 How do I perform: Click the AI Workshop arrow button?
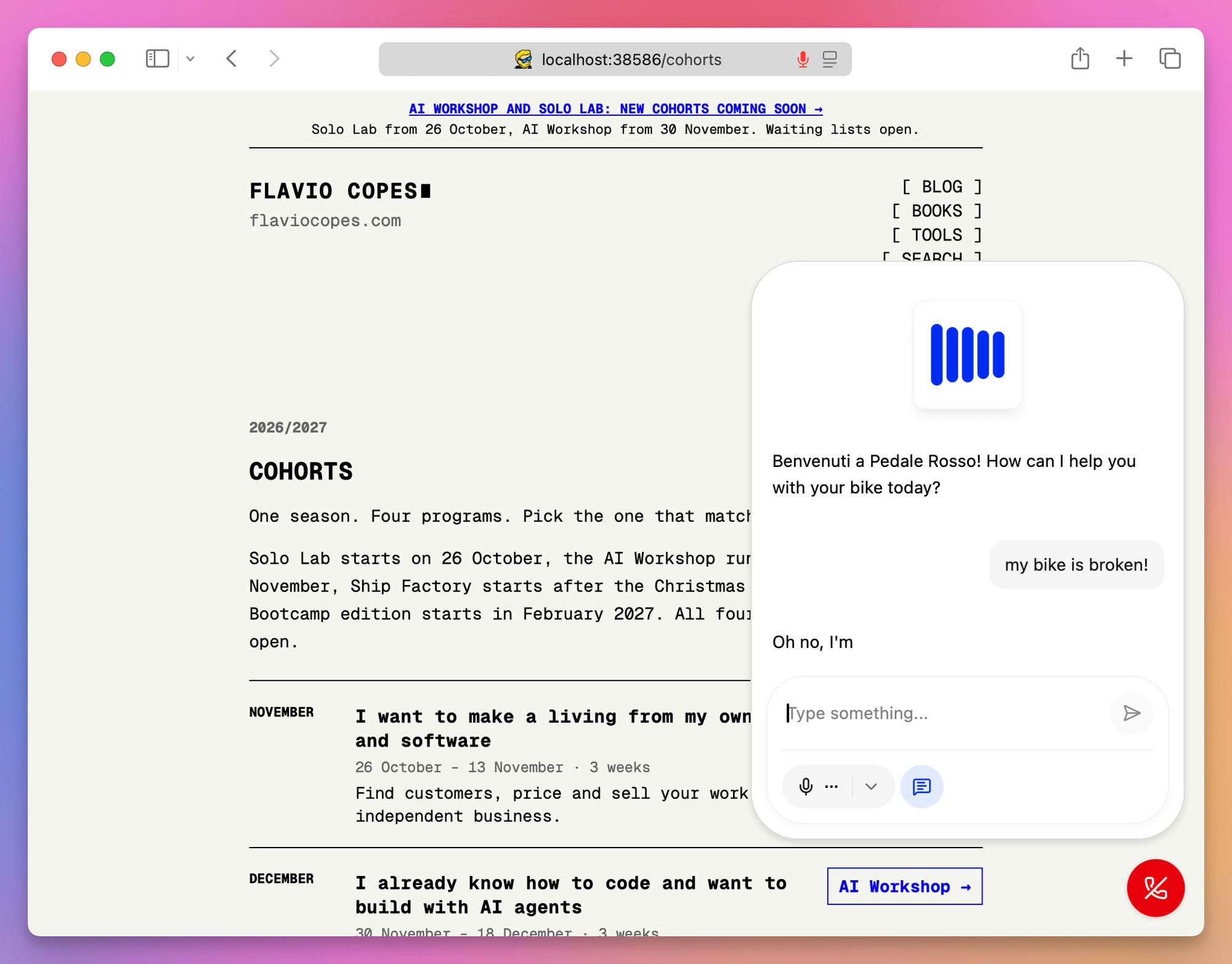904,886
